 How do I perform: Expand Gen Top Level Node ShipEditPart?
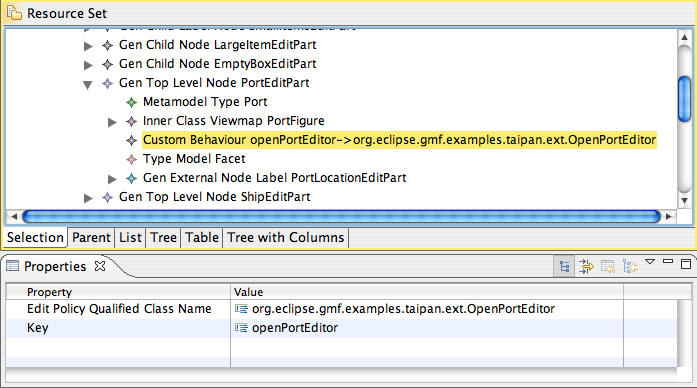[88, 198]
